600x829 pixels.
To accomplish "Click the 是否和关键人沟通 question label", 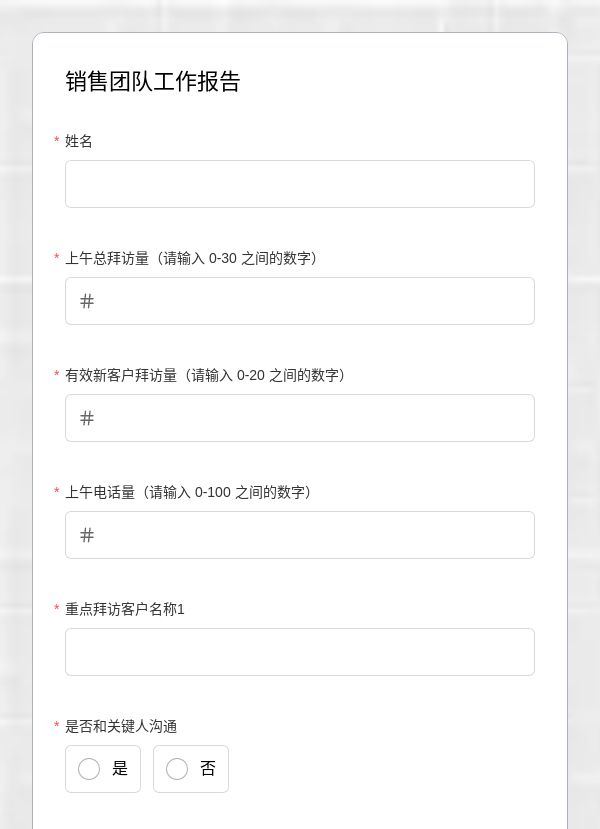I will point(121,726).
